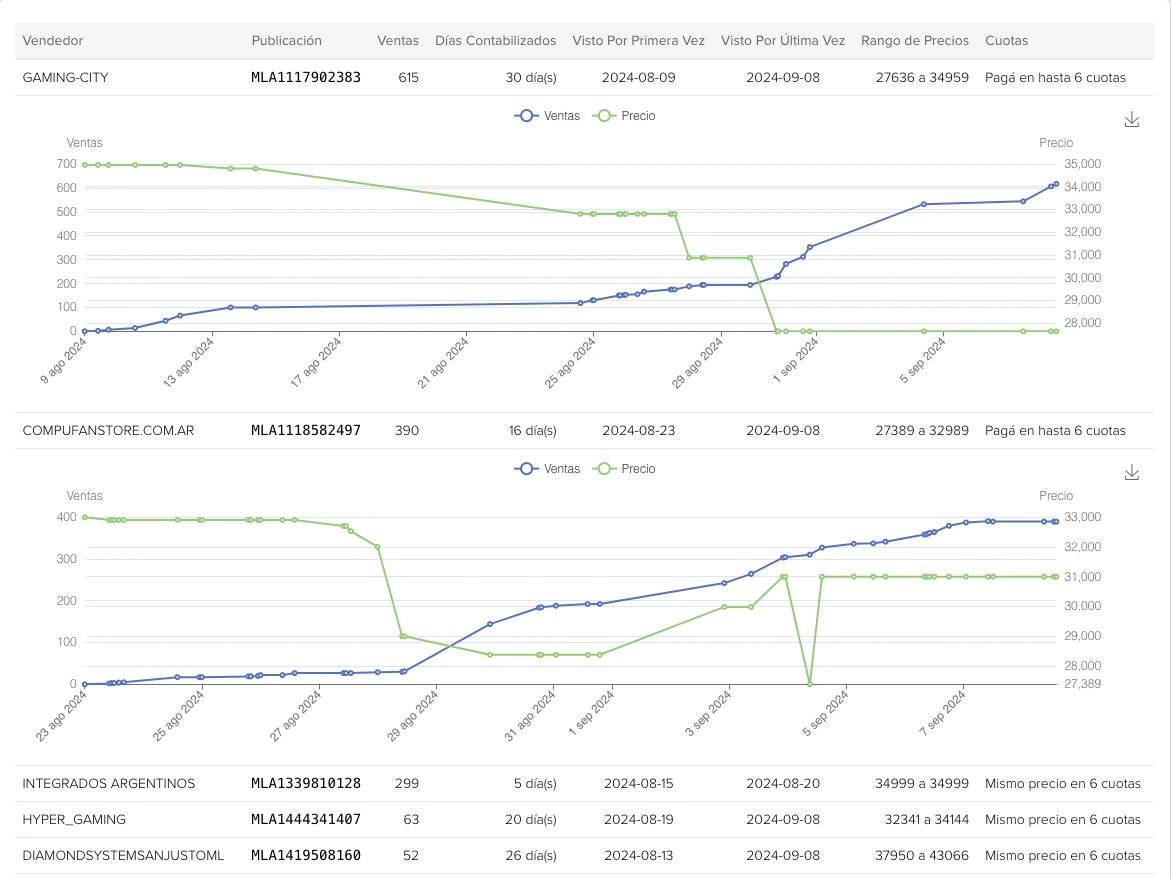Select the COMPUFANSTORE.COM.AR vendor name
The width and height of the screenshot is (1171, 879).
pos(108,431)
